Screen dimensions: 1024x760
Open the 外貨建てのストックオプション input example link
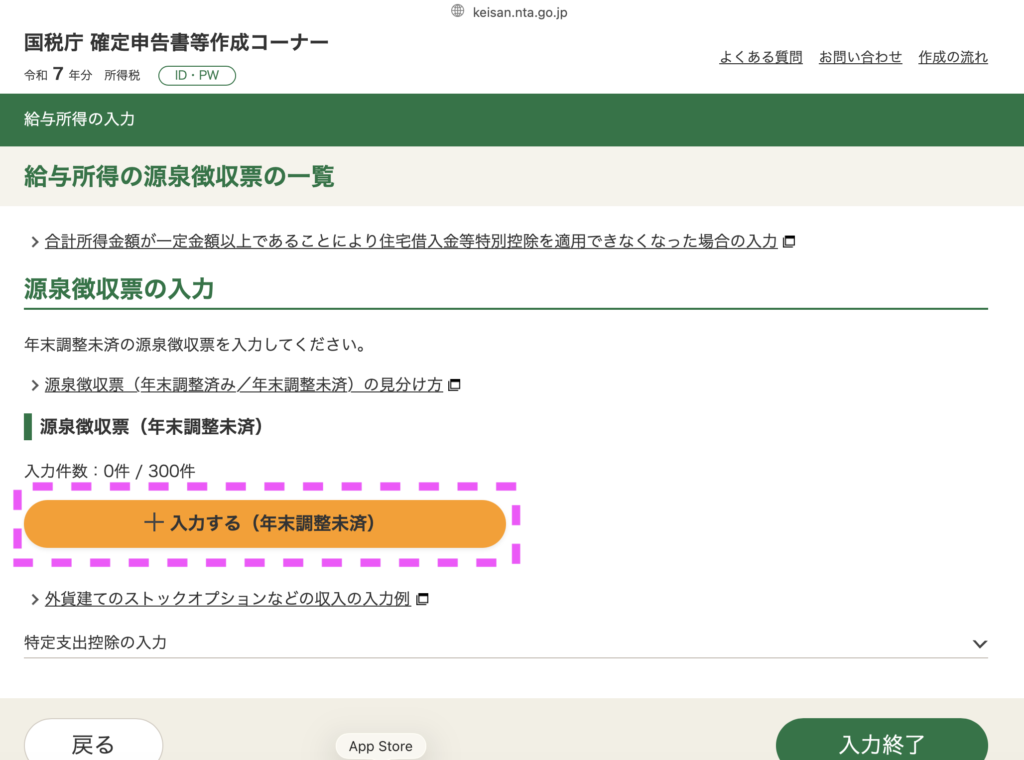pos(227,599)
